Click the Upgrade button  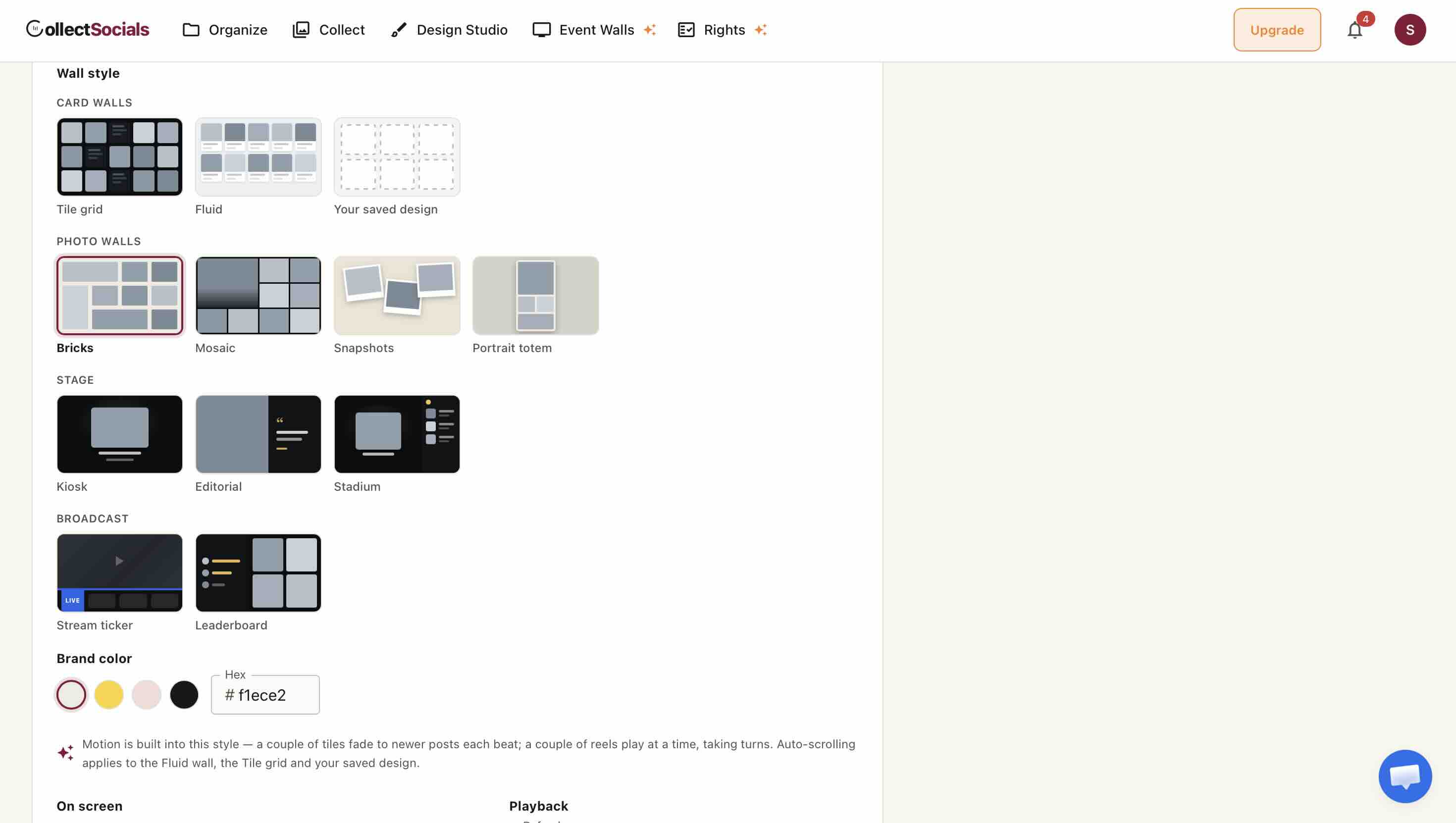click(x=1277, y=30)
